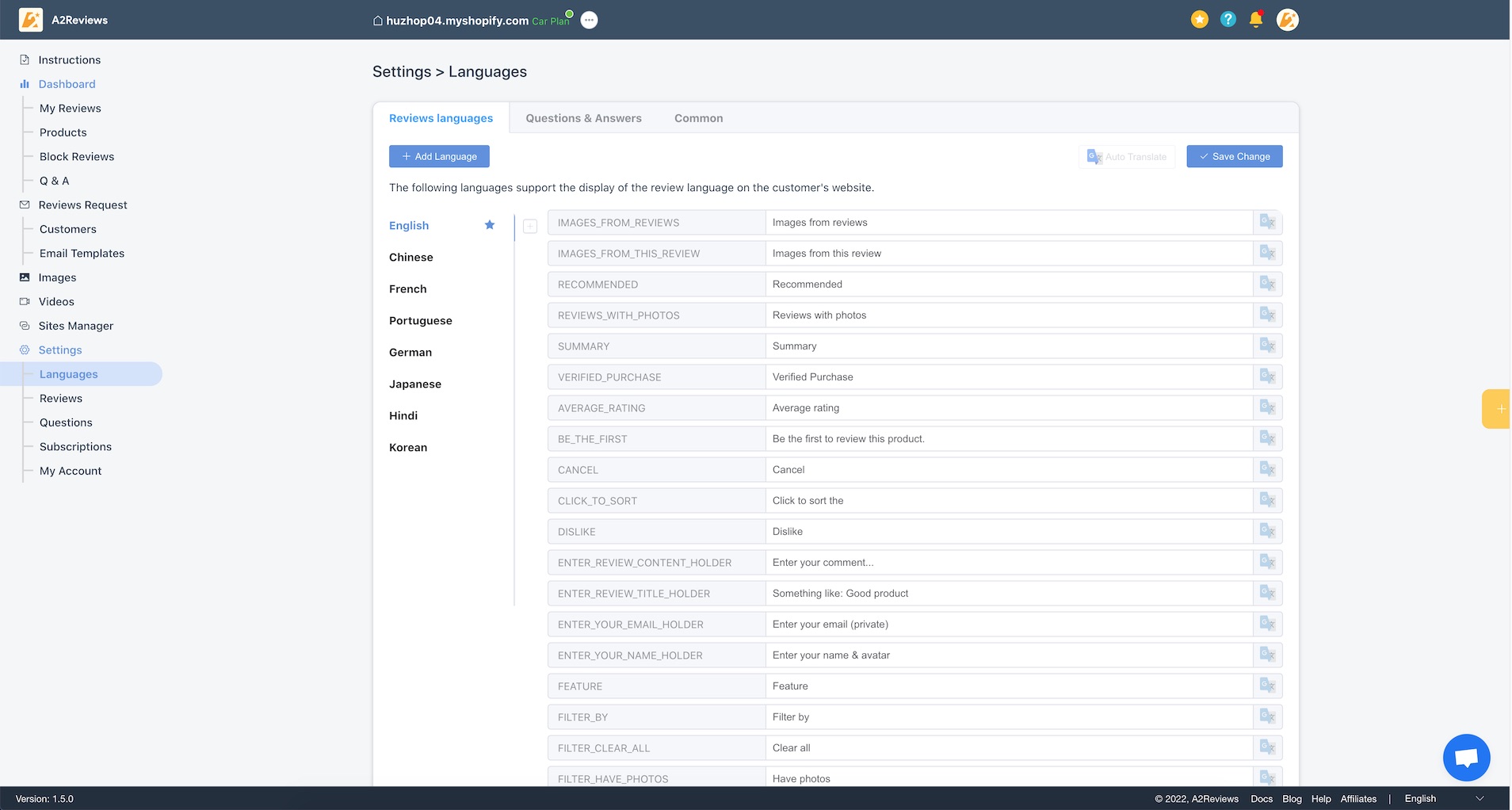The width and height of the screenshot is (1512, 810).
Task: Open the English language dropdown in footer
Action: 1442,798
